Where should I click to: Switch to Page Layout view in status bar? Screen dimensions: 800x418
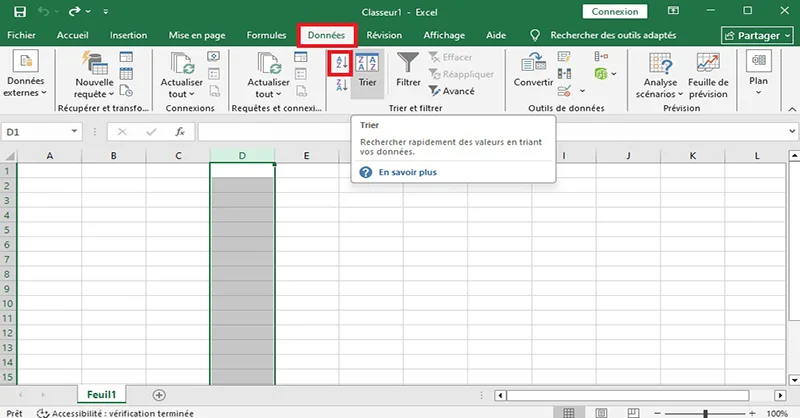click(x=601, y=412)
